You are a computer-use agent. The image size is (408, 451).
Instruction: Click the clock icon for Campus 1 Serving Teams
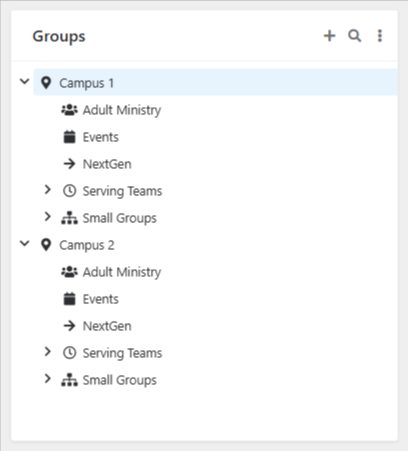pos(69,191)
